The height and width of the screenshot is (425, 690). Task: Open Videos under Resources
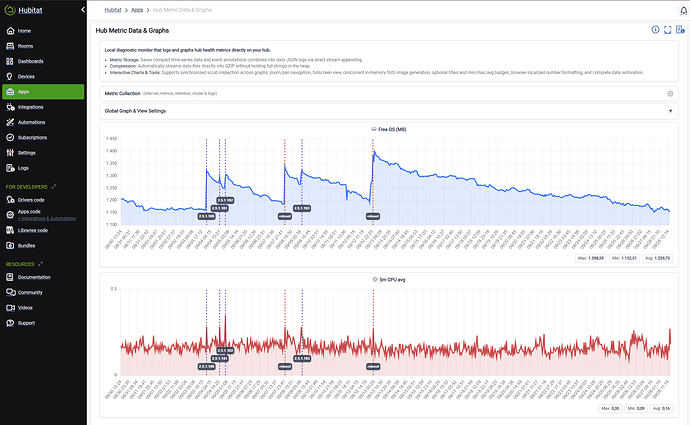[x=25, y=308]
